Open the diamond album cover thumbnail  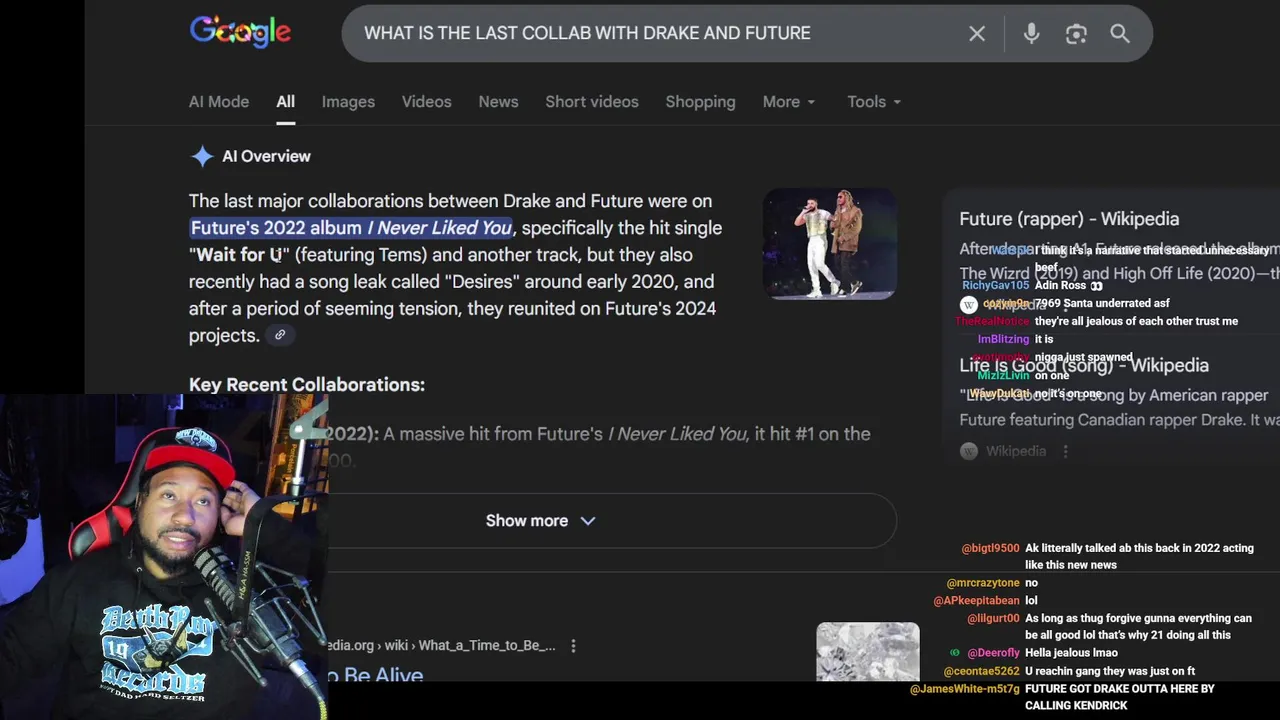[x=868, y=651]
